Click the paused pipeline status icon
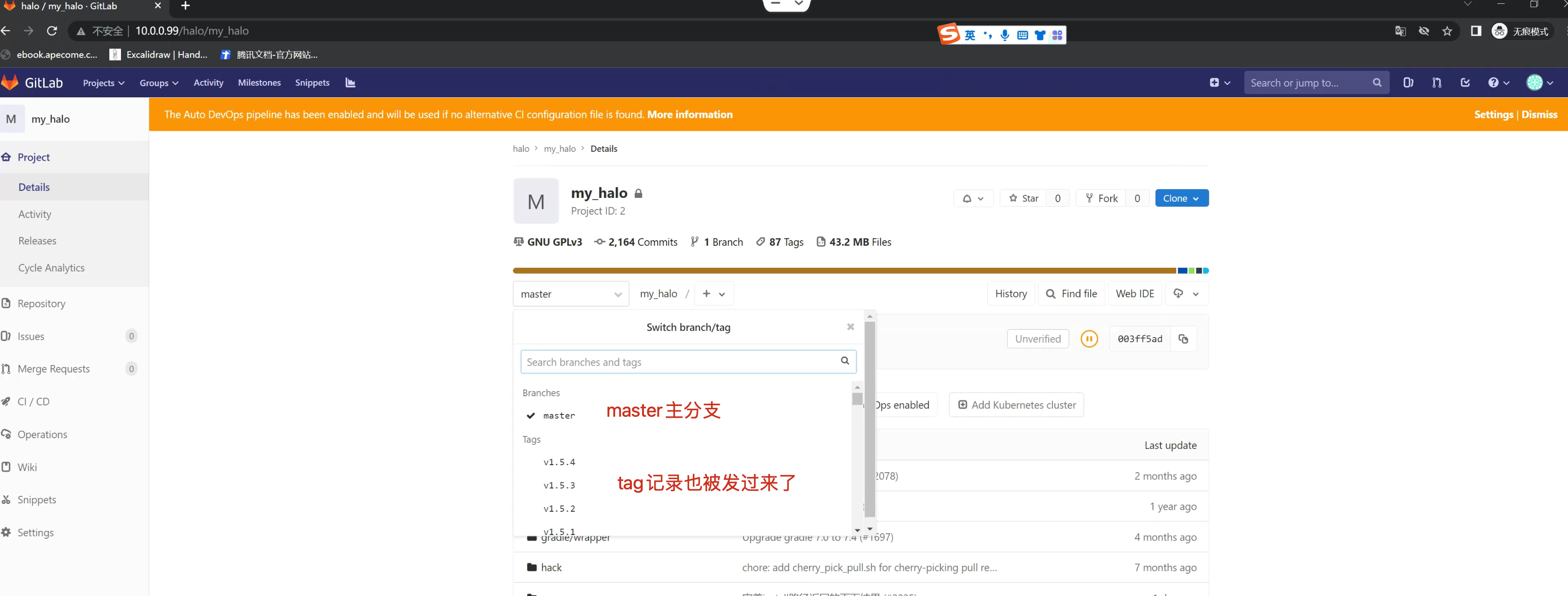 pyautogui.click(x=1089, y=339)
